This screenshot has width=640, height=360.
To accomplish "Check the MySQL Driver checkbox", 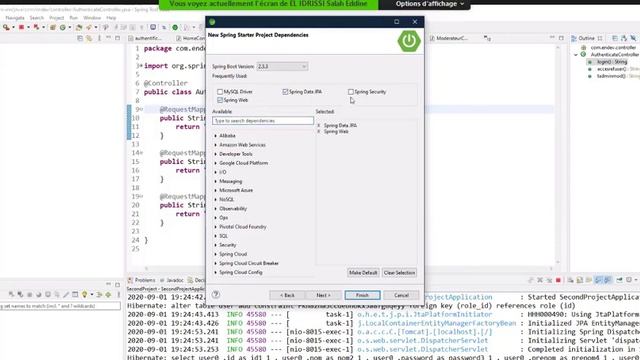I will pyautogui.click(x=220, y=92).
